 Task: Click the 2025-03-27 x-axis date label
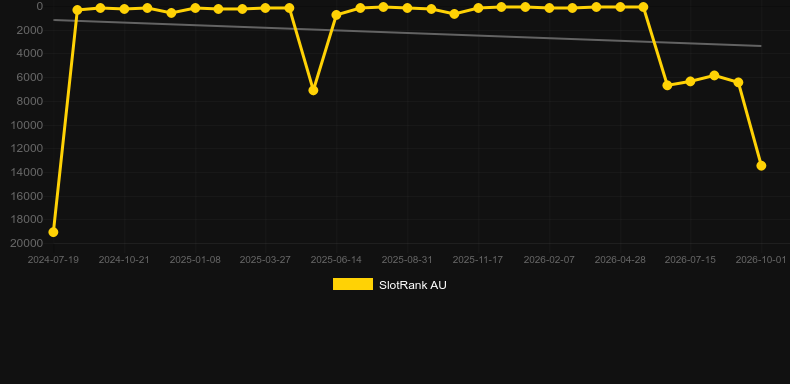265,260
